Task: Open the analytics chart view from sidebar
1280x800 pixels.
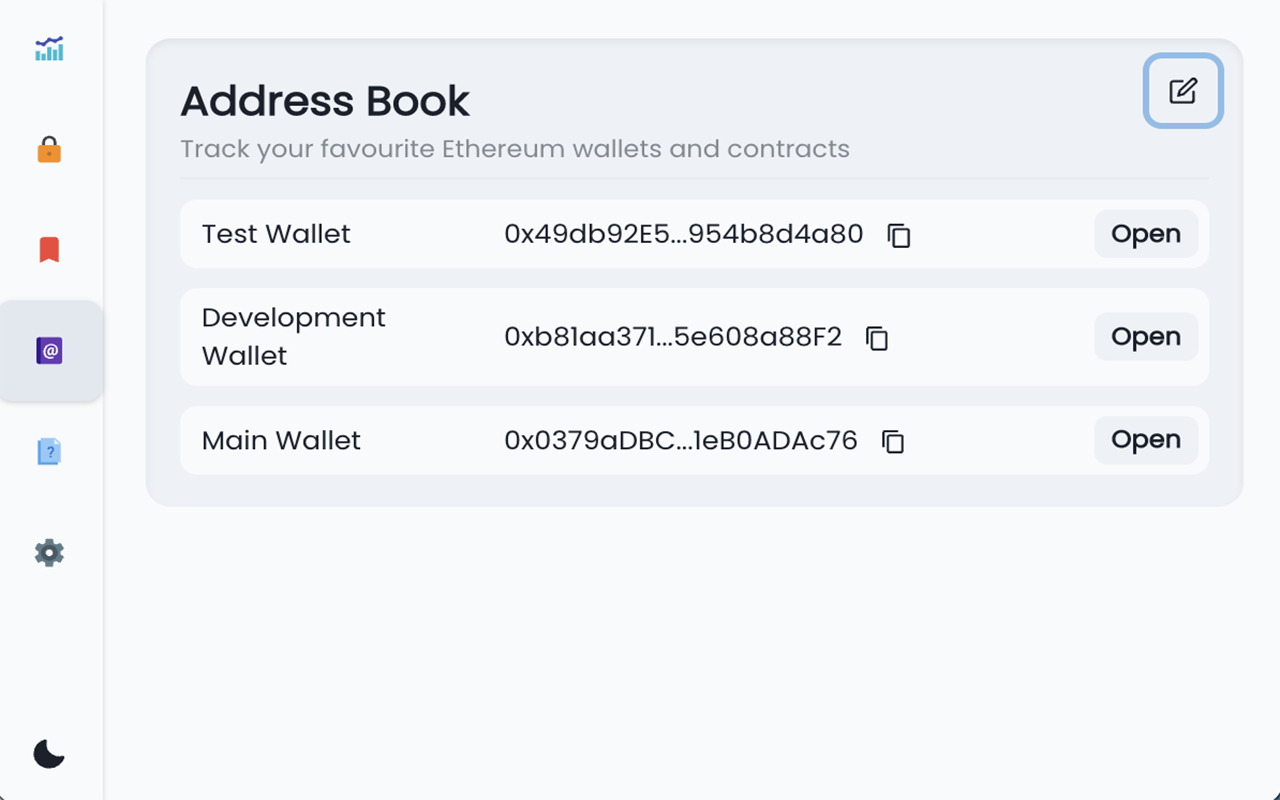Action: (49, 47)
